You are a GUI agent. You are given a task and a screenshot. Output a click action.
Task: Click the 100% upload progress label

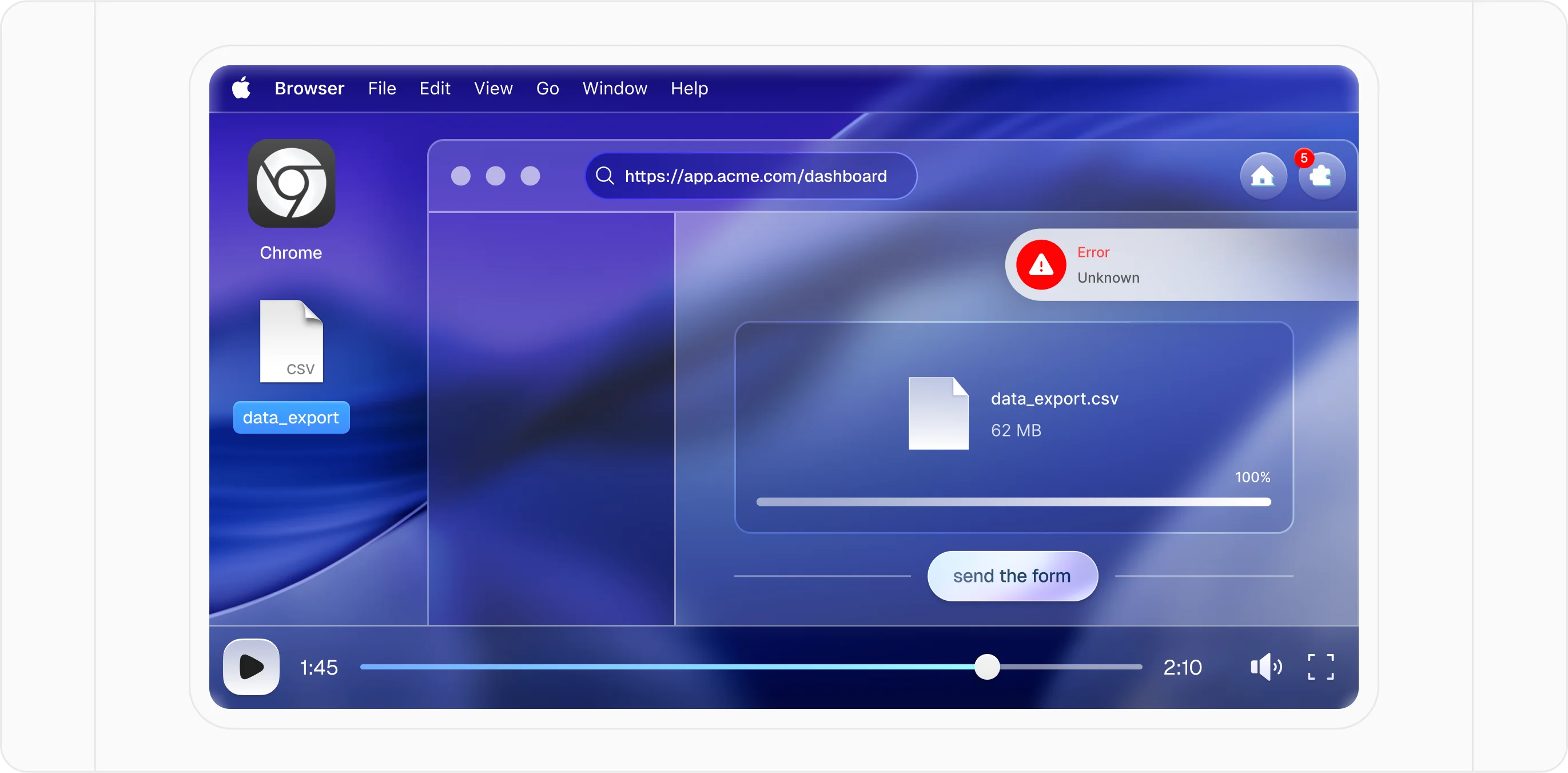tap(1252, 477)
